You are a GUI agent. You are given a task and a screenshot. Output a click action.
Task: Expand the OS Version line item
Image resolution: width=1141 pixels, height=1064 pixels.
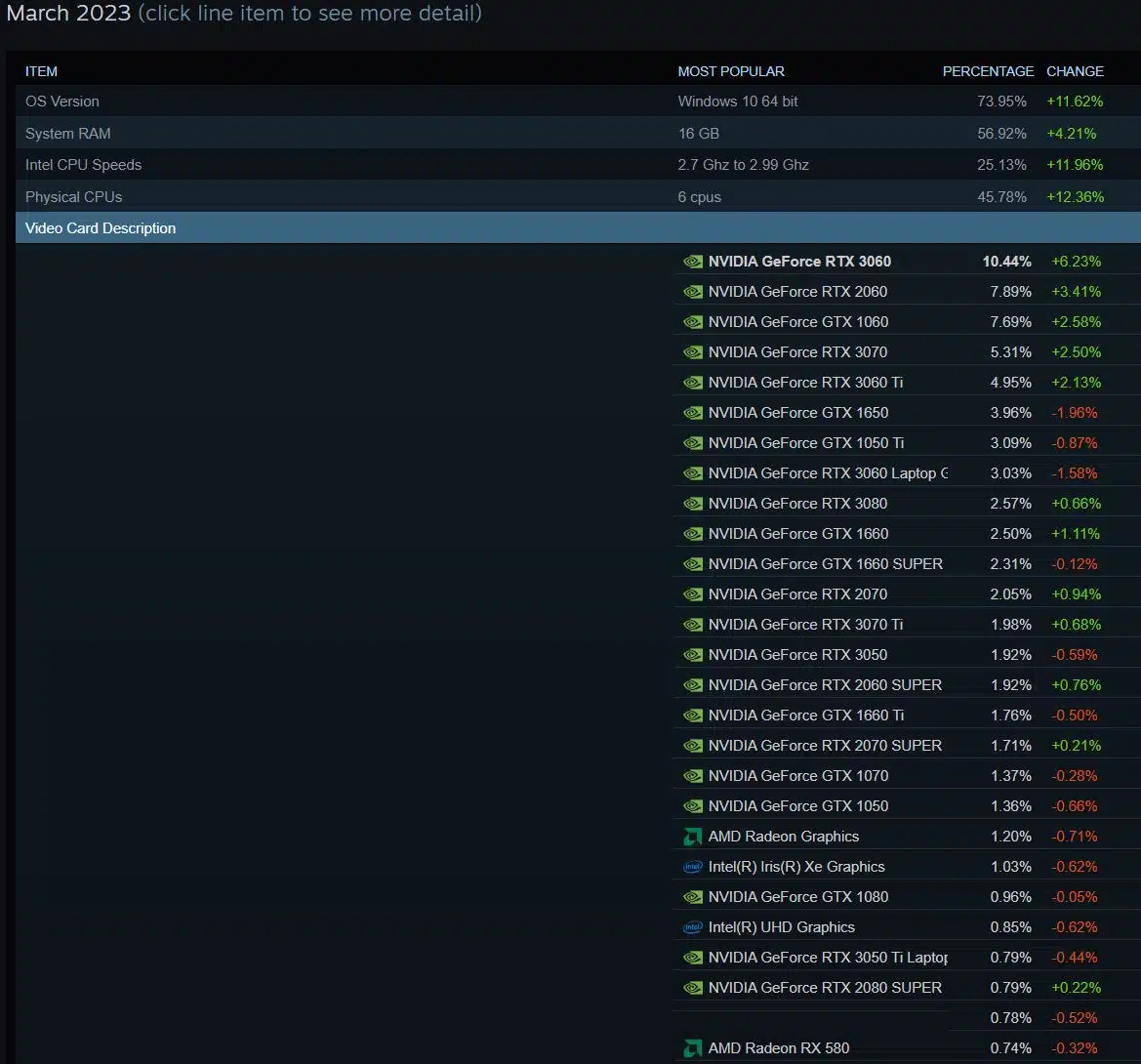coord(578,102)
